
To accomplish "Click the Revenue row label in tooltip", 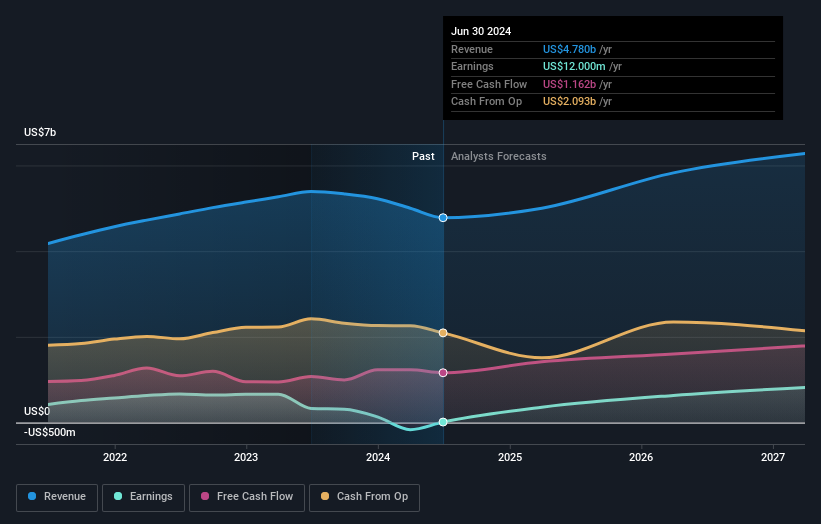I will [472, 49].
